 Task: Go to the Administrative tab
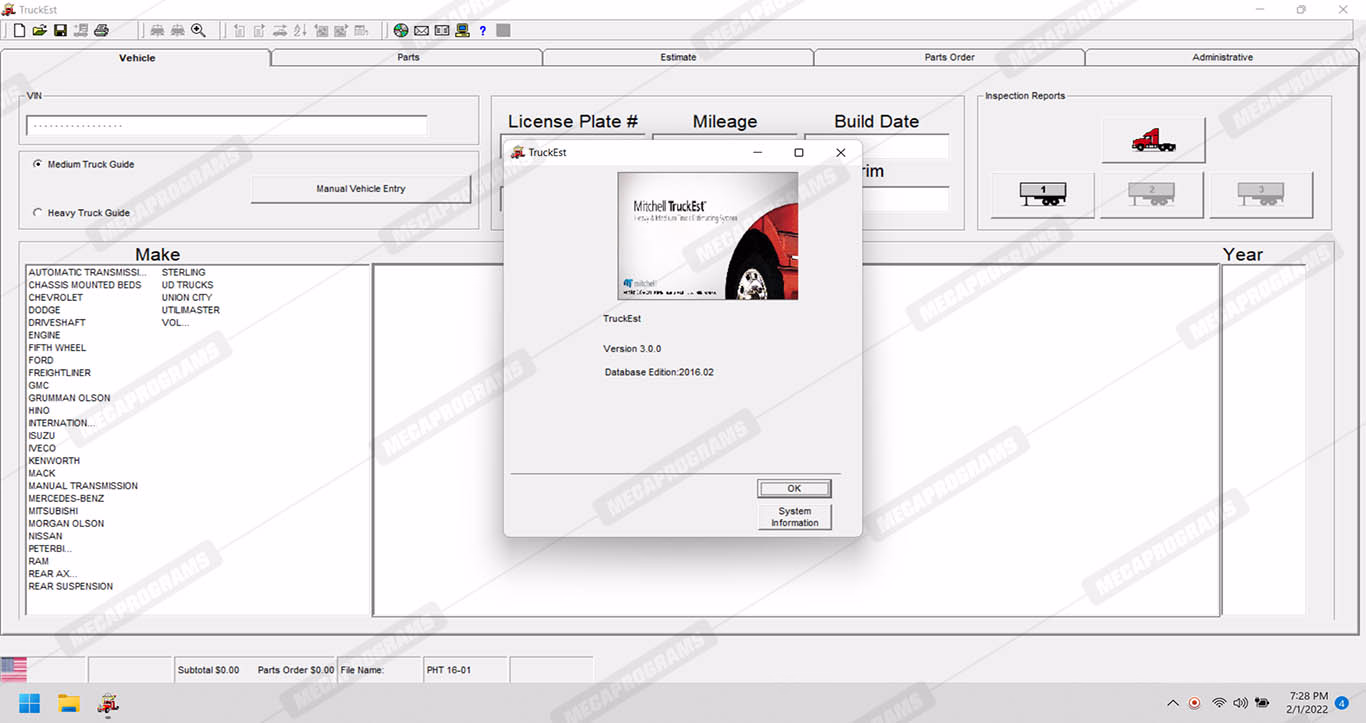(1222, 57)
